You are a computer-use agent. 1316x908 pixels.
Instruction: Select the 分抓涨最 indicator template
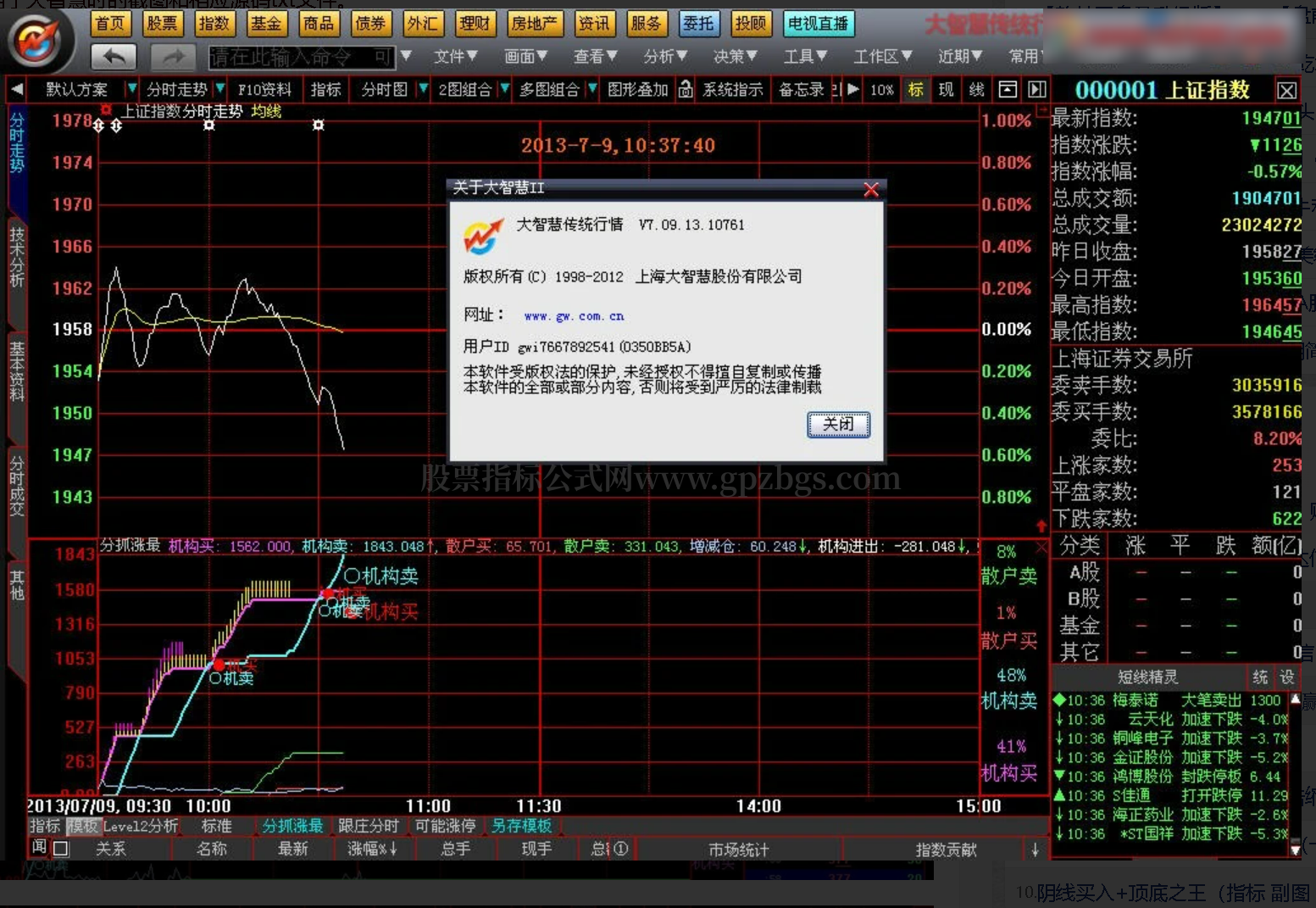[292, 826]
